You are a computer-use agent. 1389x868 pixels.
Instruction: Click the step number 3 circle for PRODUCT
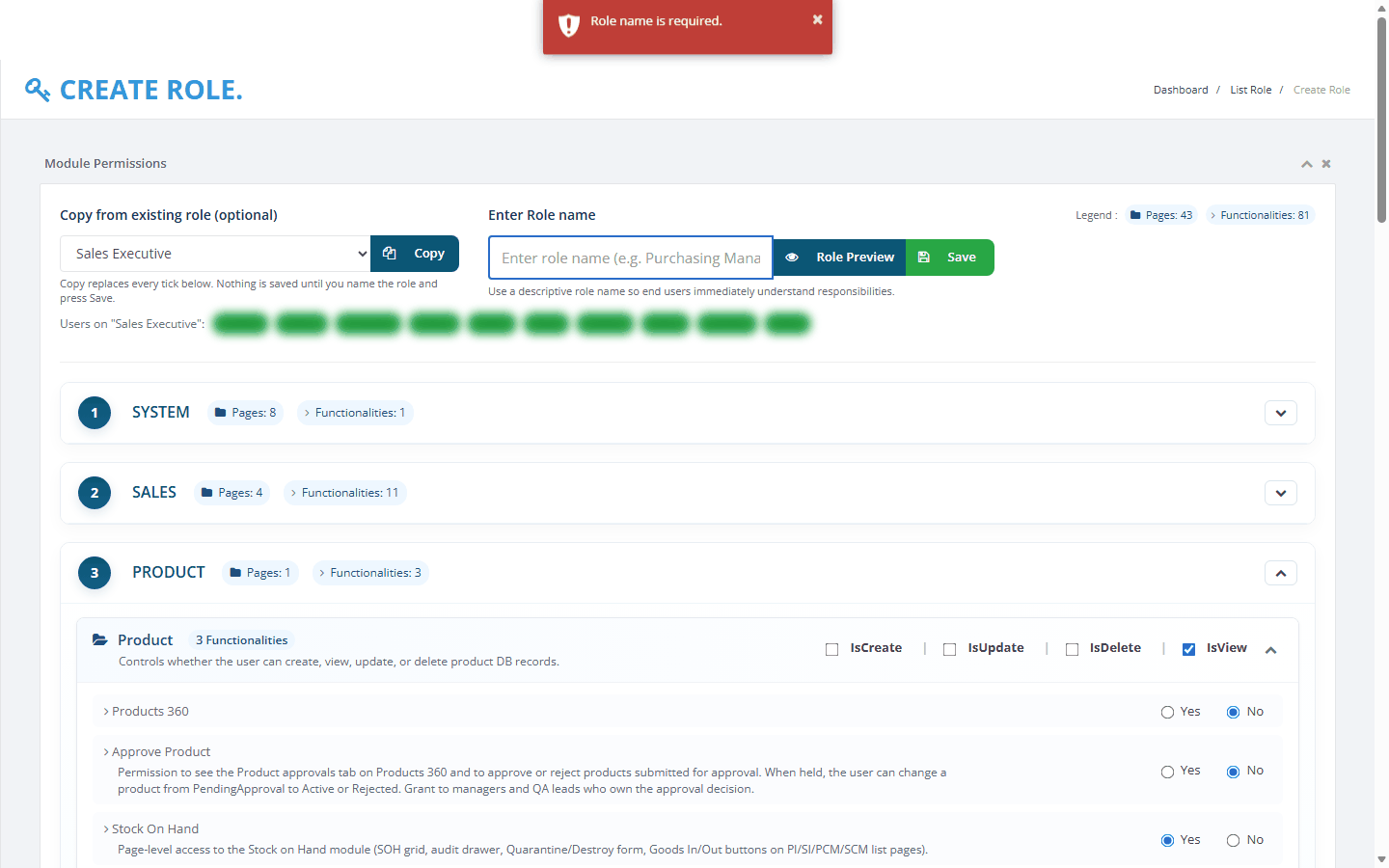[95, 573]
